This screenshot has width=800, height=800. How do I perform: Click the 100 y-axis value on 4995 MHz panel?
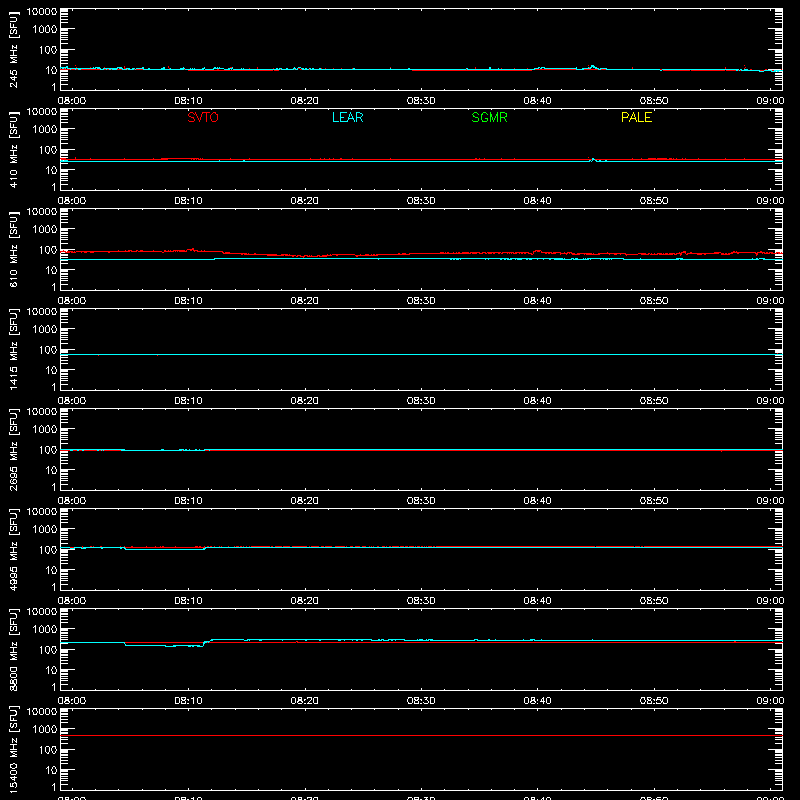48,550
